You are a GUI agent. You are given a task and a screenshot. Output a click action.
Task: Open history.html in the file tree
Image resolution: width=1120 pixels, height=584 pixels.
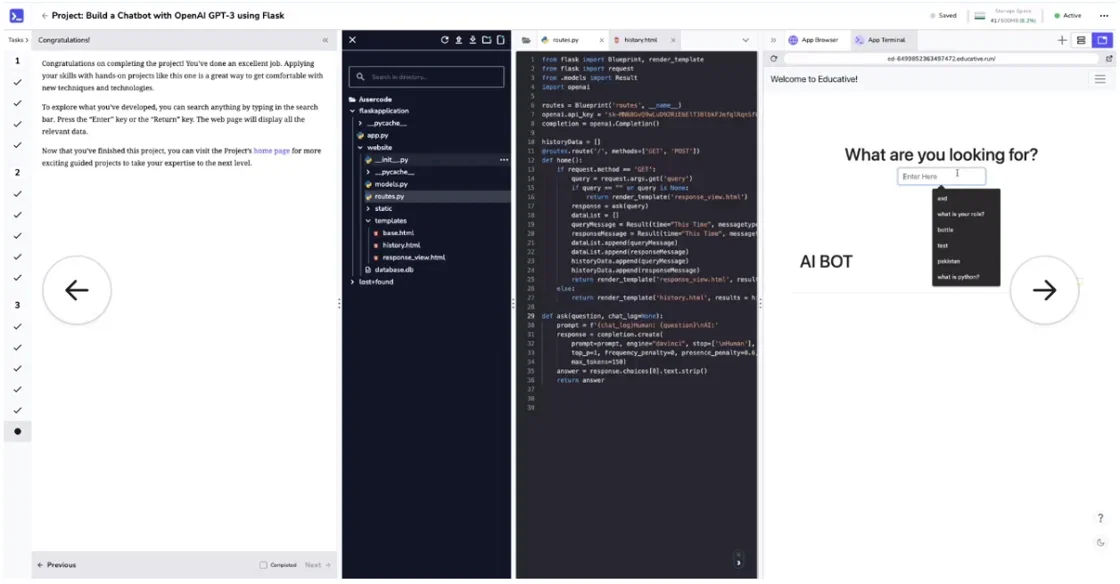[401, 245]
